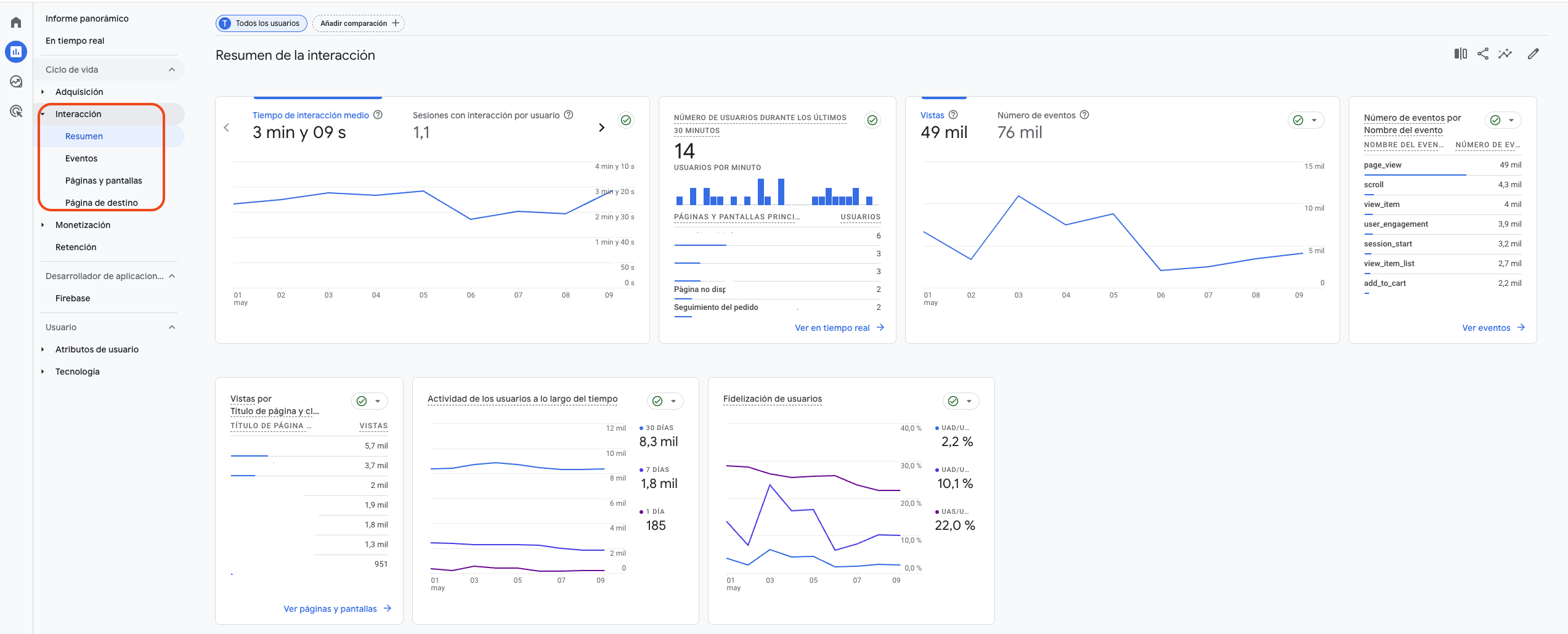1568x634 pixels.
Task: Open the Explore icon in left rail
Action: click(16, 81)
